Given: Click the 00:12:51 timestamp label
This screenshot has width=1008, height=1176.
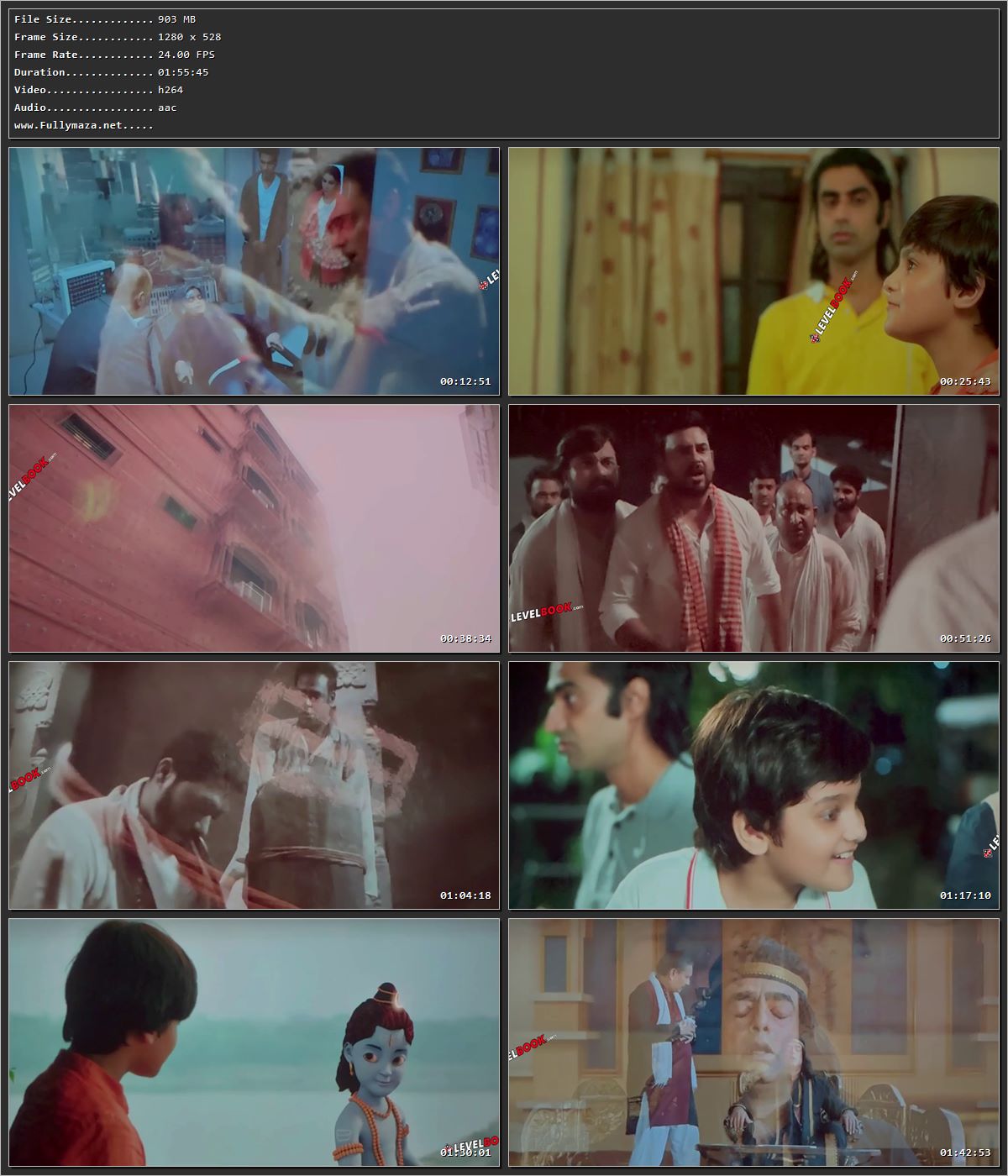Looking at the screenshot, I should coord(465,381).
